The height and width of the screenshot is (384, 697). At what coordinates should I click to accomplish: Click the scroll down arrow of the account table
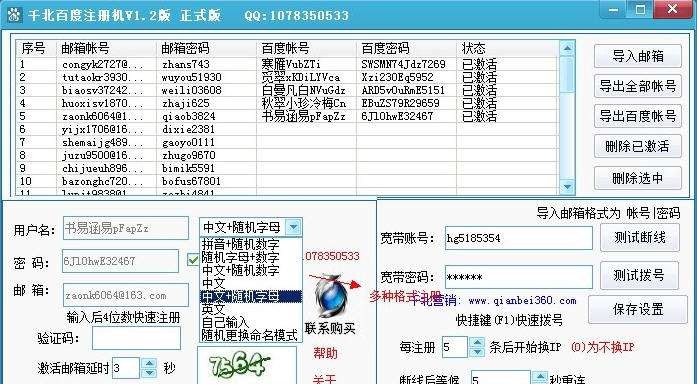click(567, 187)
